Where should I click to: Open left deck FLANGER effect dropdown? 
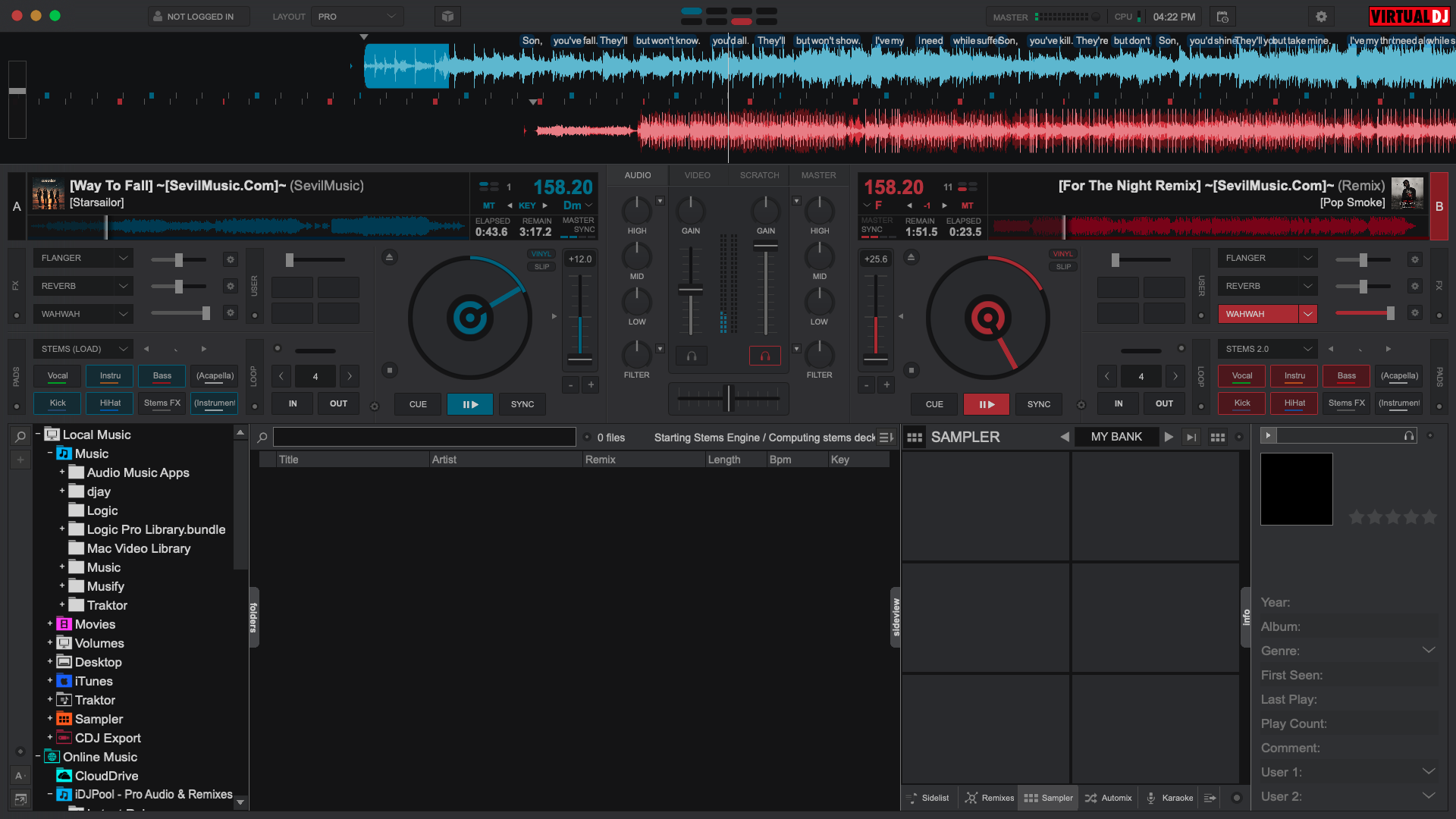tap(83, 259)
